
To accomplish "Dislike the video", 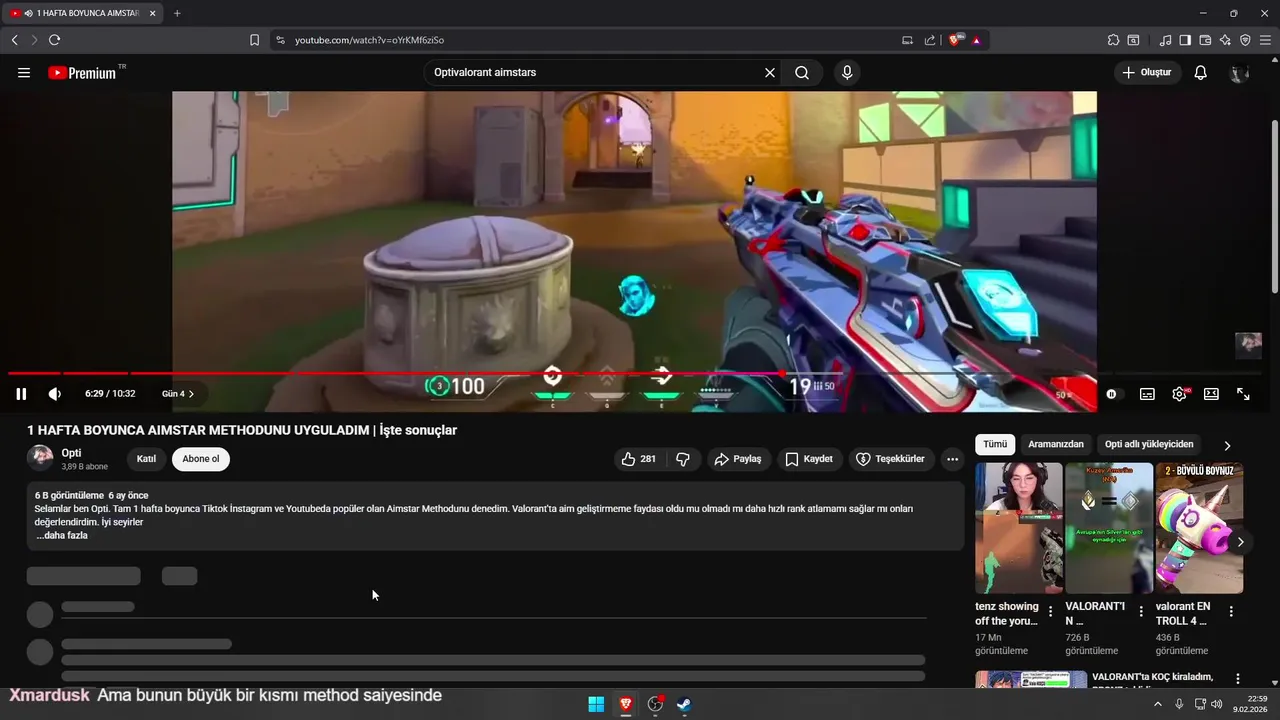I will click(683, 459).
